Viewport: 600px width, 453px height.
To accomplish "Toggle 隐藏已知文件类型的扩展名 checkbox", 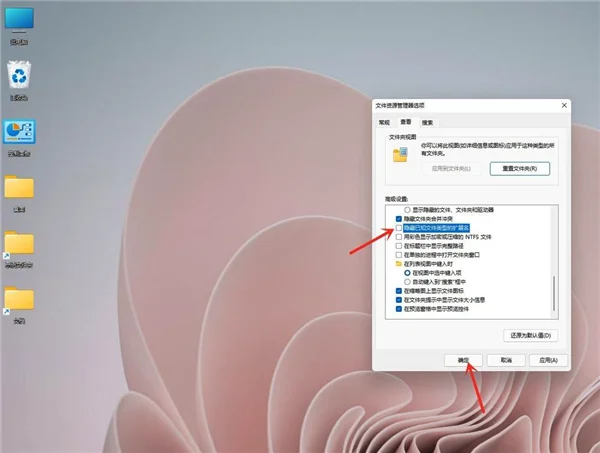I will tap(399, 228).
